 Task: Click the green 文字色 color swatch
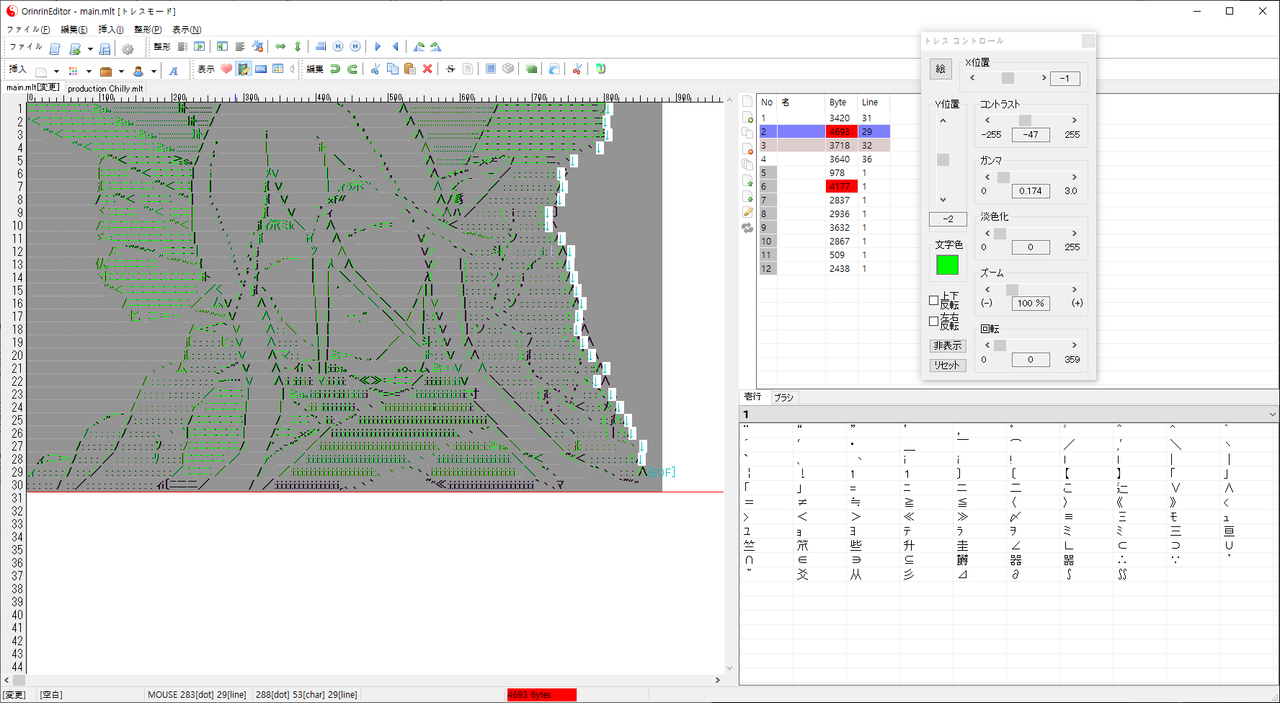click(x=947, y=265)
